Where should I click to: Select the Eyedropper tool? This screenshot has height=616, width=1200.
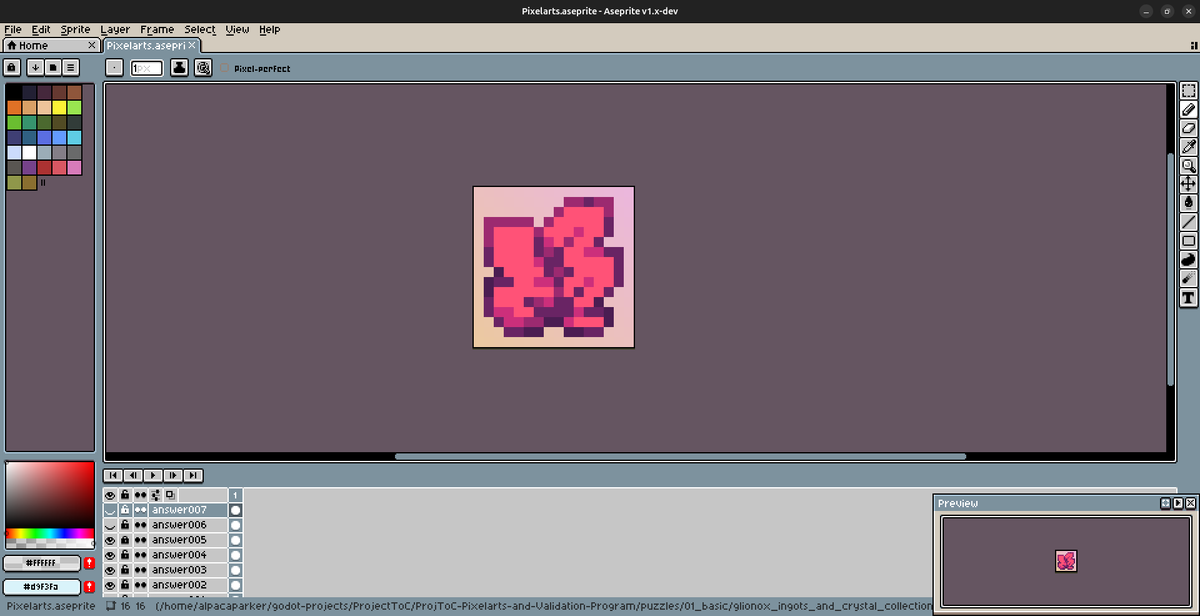point(1188,147)
